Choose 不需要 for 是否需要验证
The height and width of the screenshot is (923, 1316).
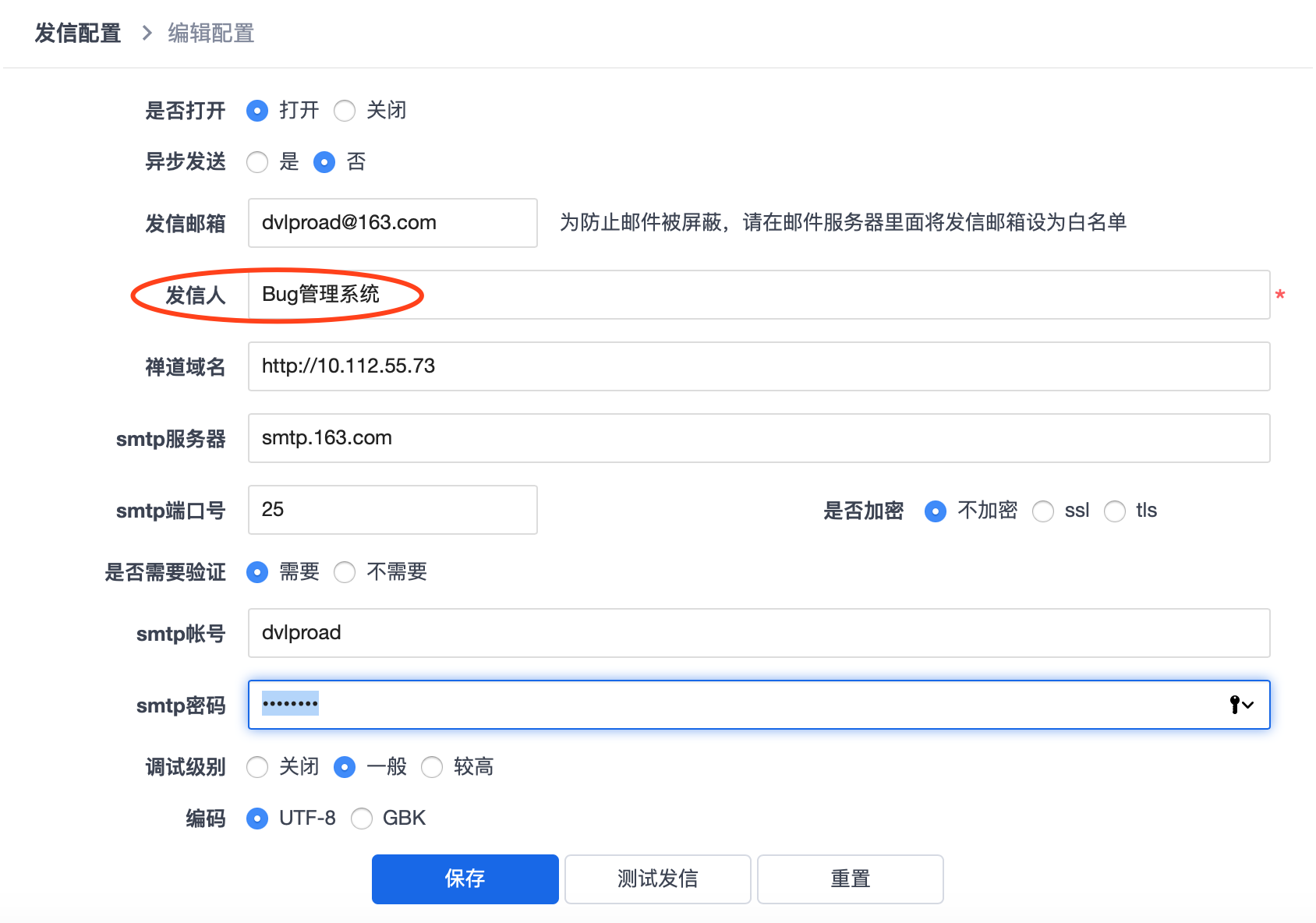[x=345, y=572]
